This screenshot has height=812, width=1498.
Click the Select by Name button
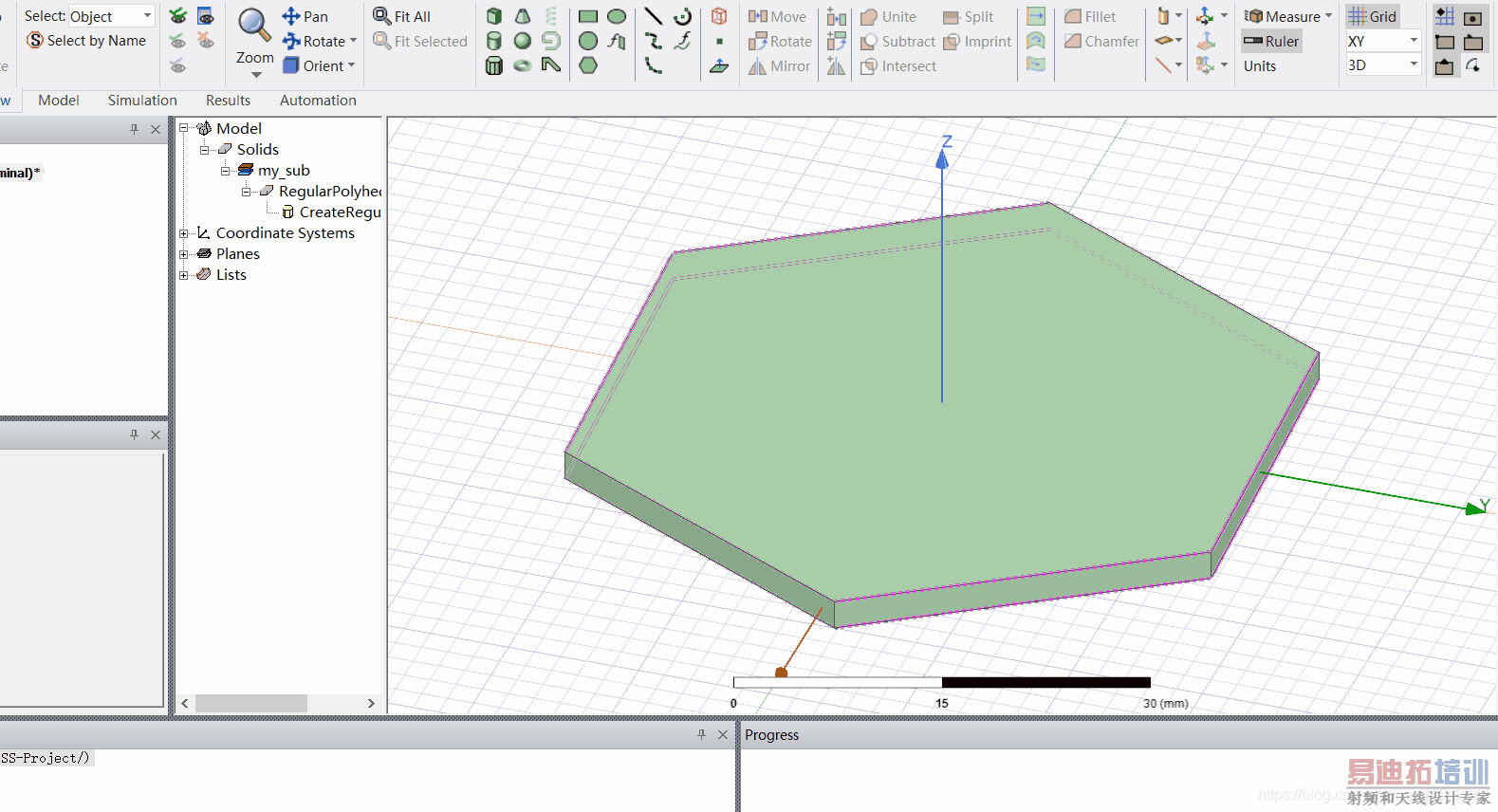(x=86, y=40)
